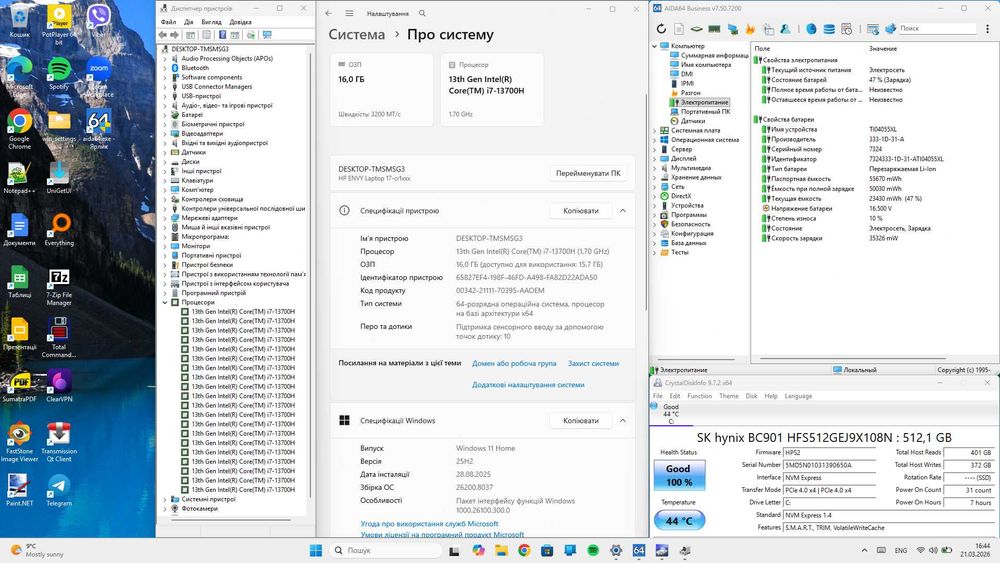Open Telegram desktop icon

point(59,490)
